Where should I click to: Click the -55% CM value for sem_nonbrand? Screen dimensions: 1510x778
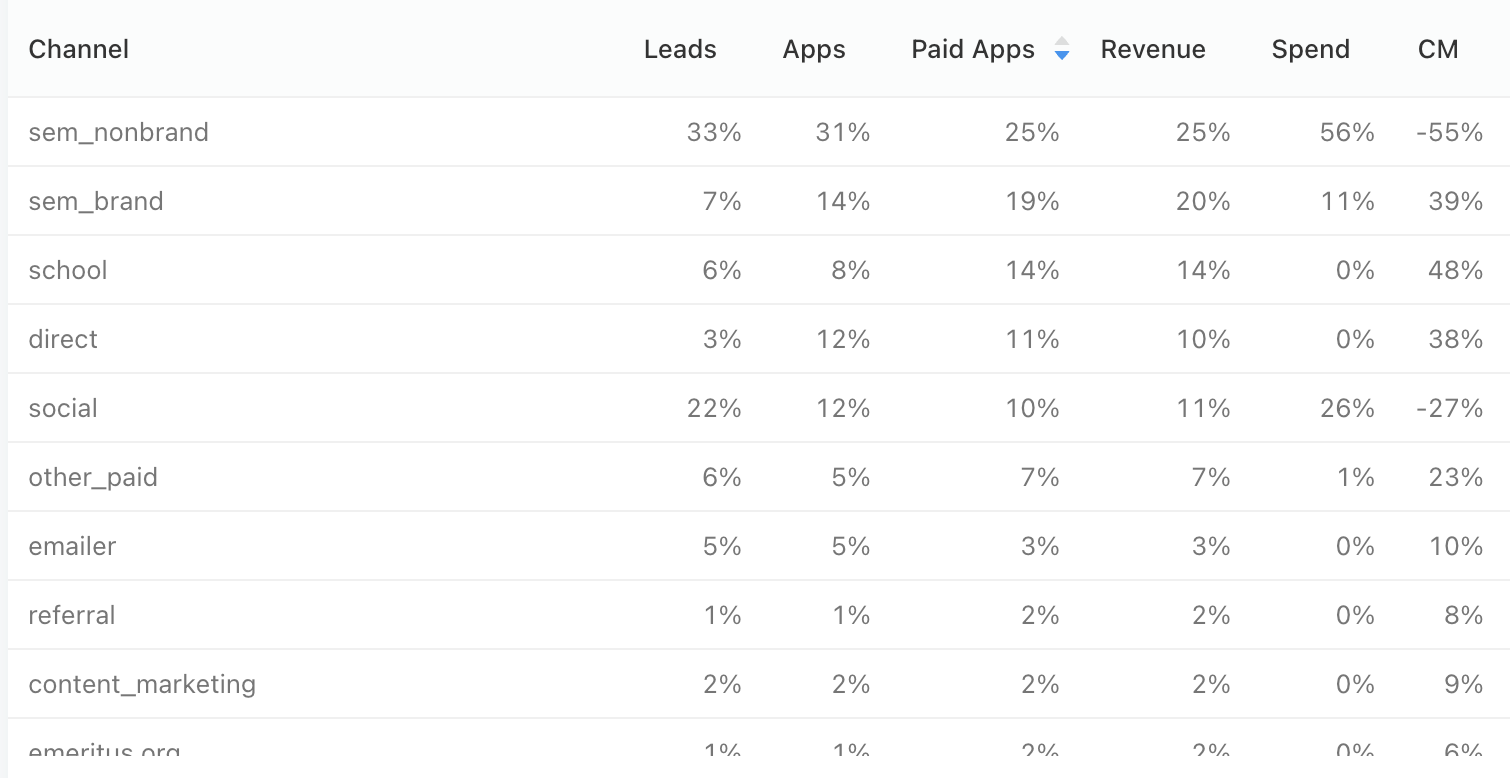(x=1449, y=132)
